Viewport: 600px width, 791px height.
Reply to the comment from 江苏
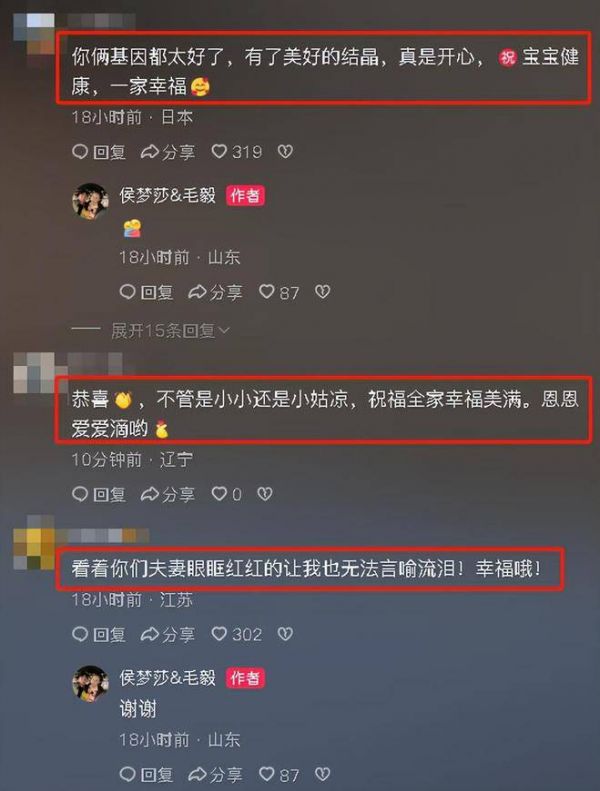point(99,634)
